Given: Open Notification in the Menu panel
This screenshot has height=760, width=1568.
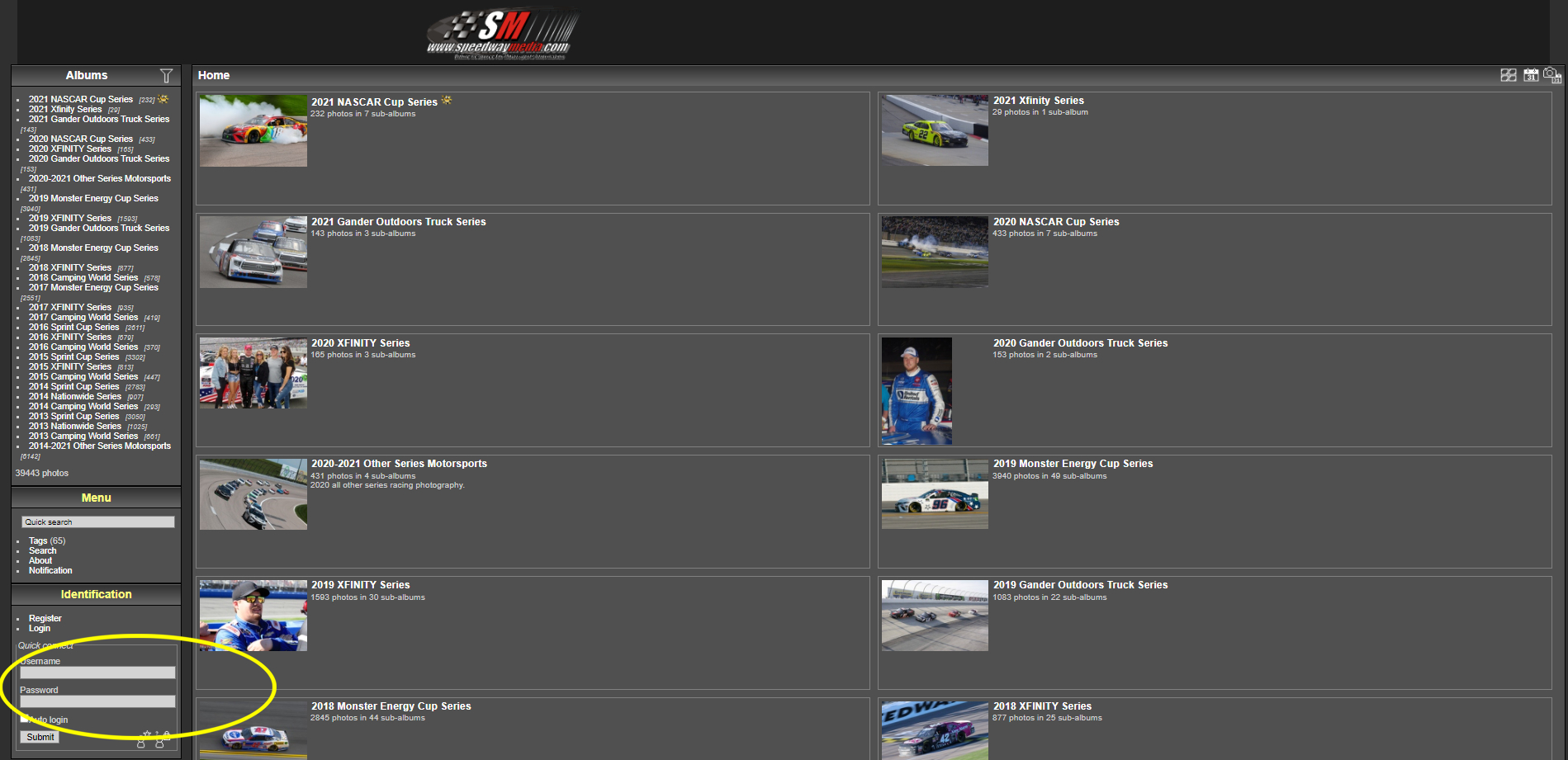Looking at the screenshot, I should pos(50,571).
